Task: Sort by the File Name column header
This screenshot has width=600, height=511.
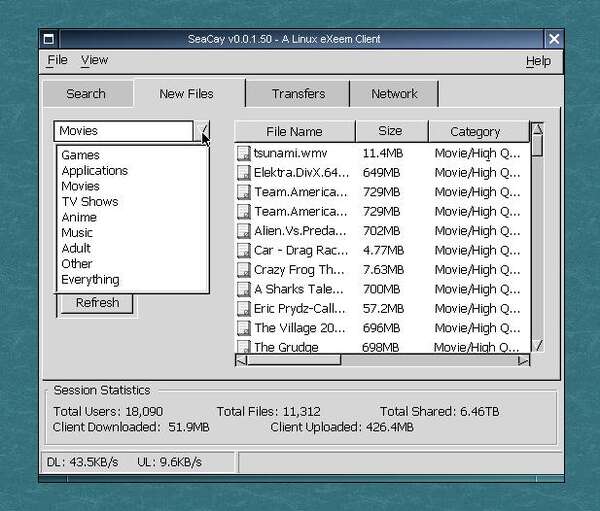Action: 295,132
